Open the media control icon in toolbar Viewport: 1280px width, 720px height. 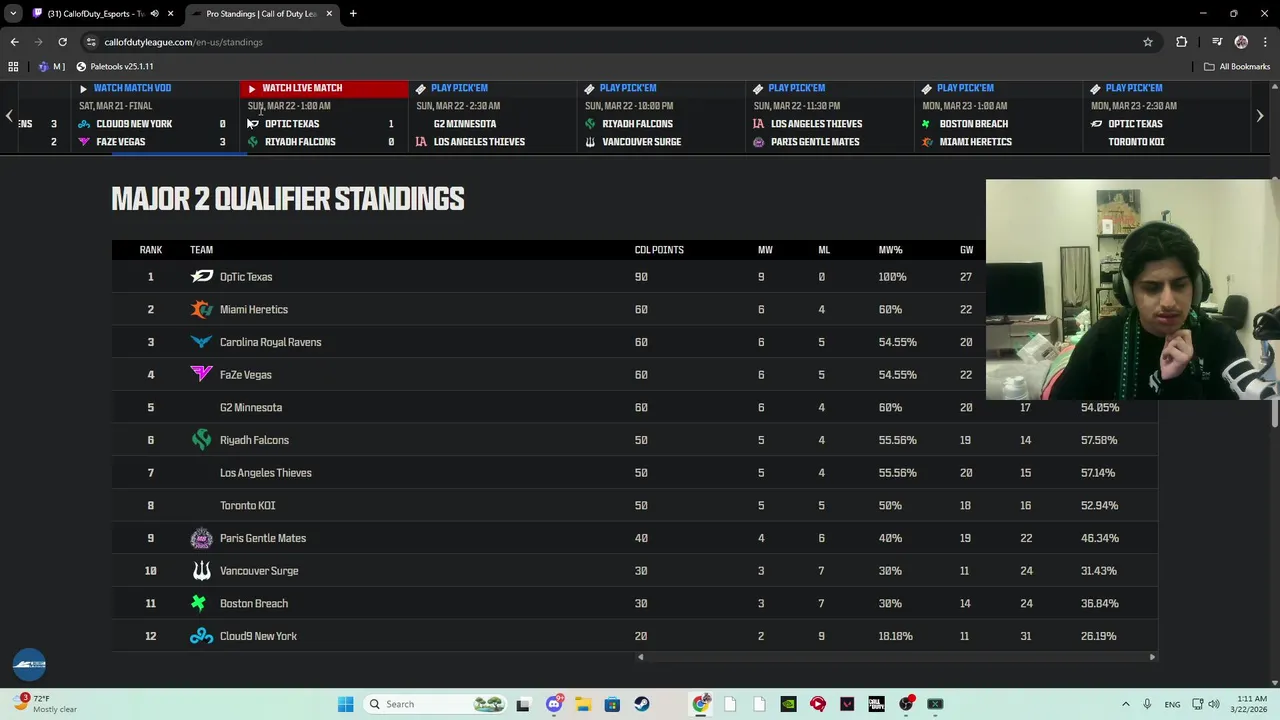click(1217, 42)
